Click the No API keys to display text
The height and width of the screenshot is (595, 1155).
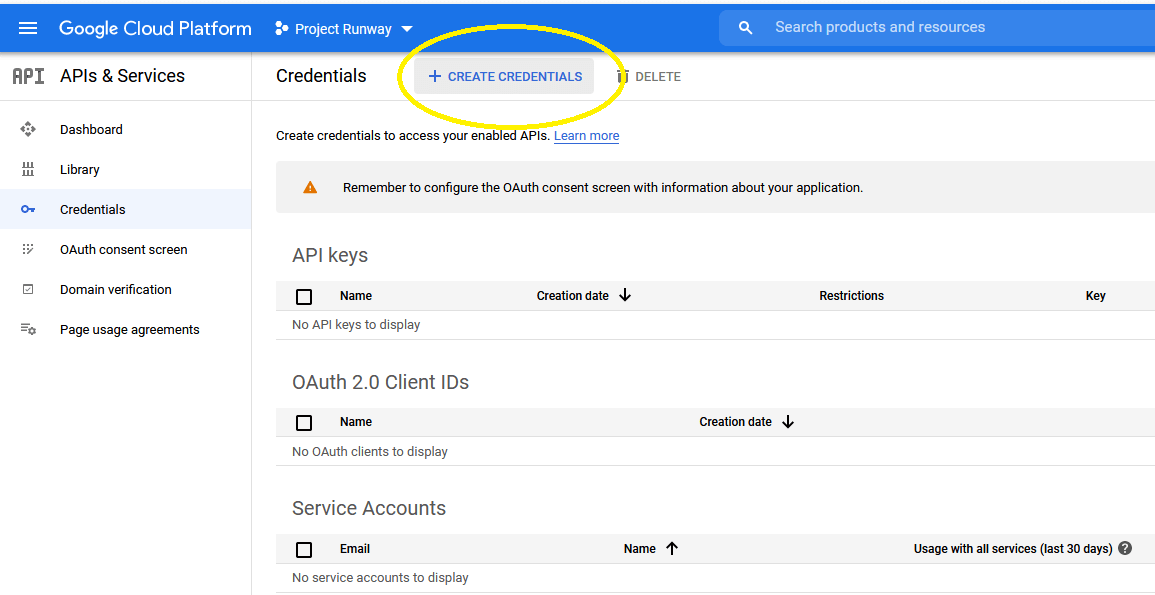click(x=356, y=325)
